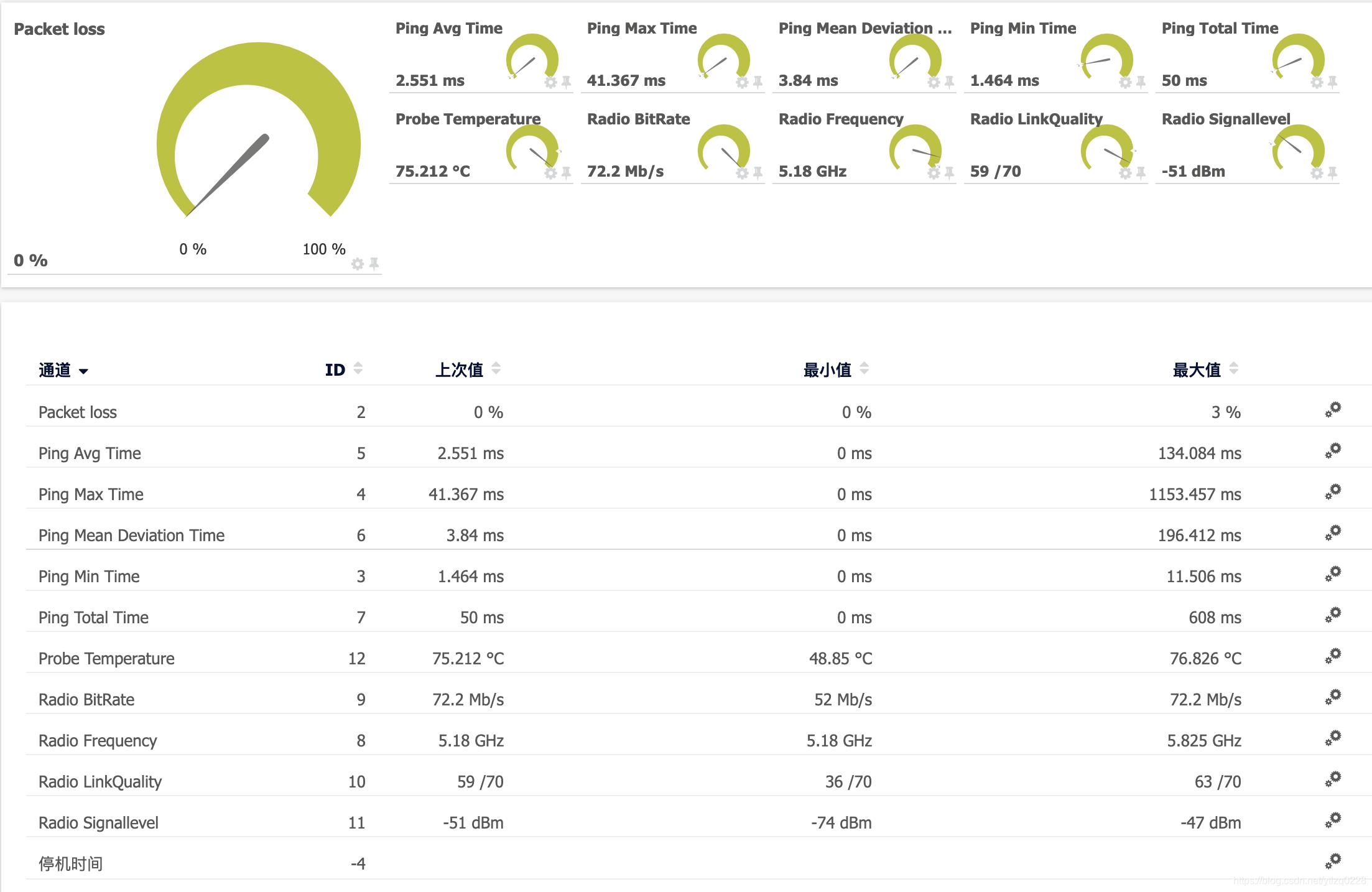This screenshot has width=1372, height=892.
Task: Click 'Ping Max Time' channel name in table
Action: 91,495
